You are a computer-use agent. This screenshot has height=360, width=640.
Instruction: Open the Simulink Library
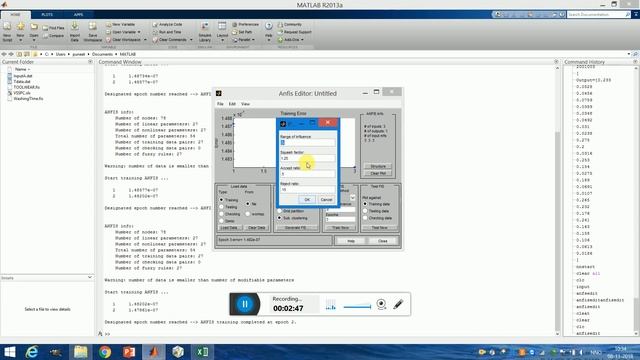[204, 32]
